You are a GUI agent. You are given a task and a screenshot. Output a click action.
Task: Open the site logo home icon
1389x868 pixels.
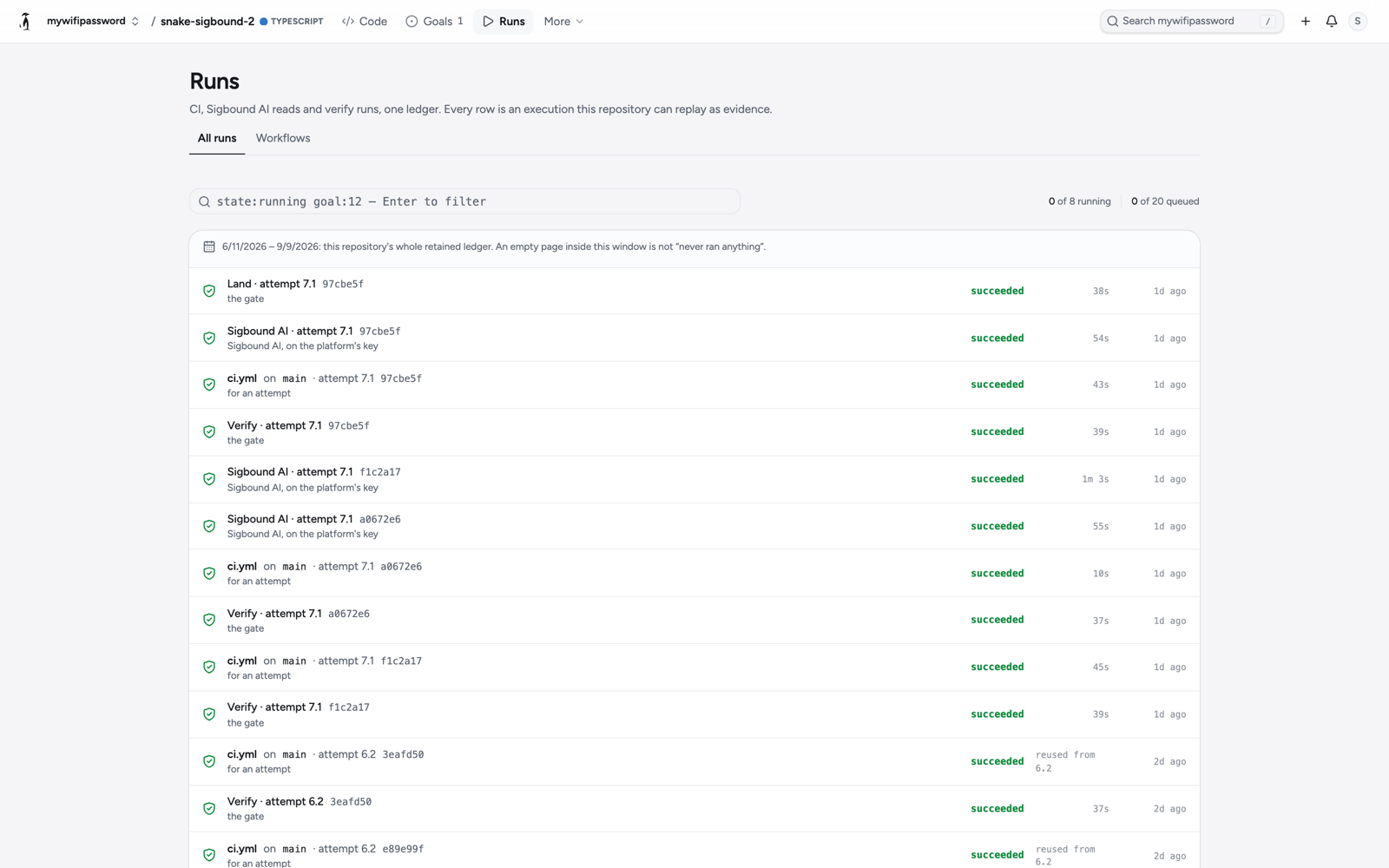pos(25,21)
